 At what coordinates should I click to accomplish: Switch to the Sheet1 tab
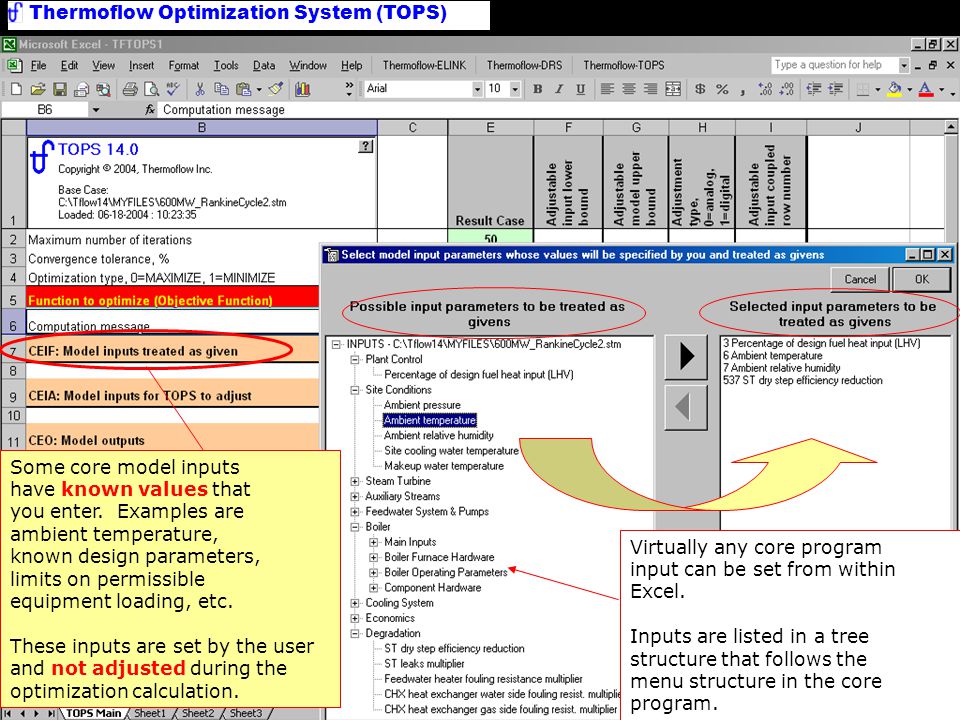click(x=149, y=713)
